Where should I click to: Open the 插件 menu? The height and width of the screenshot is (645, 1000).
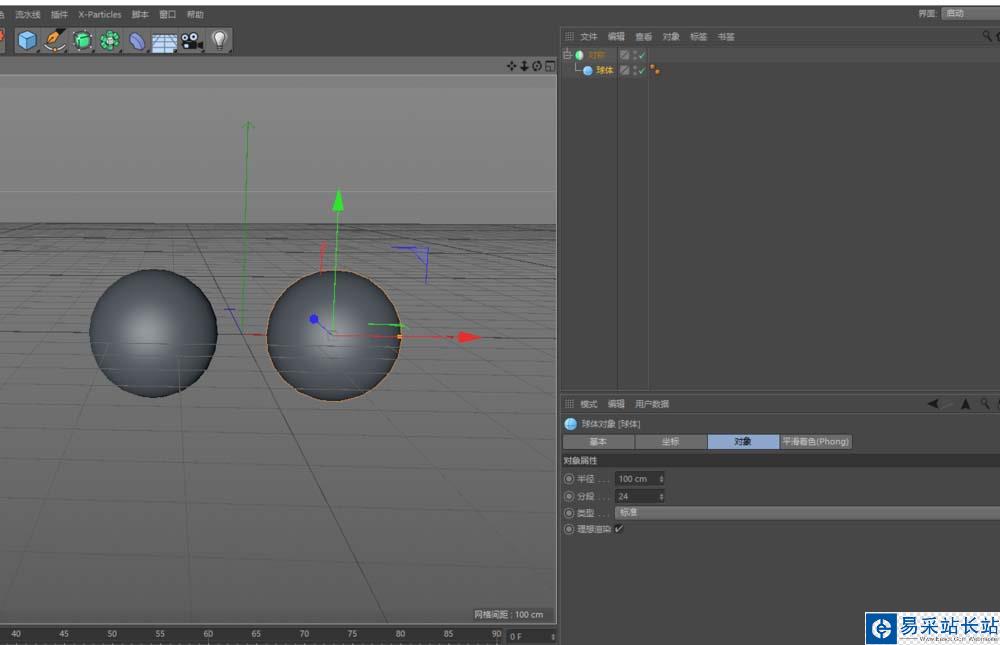(59, 15)
